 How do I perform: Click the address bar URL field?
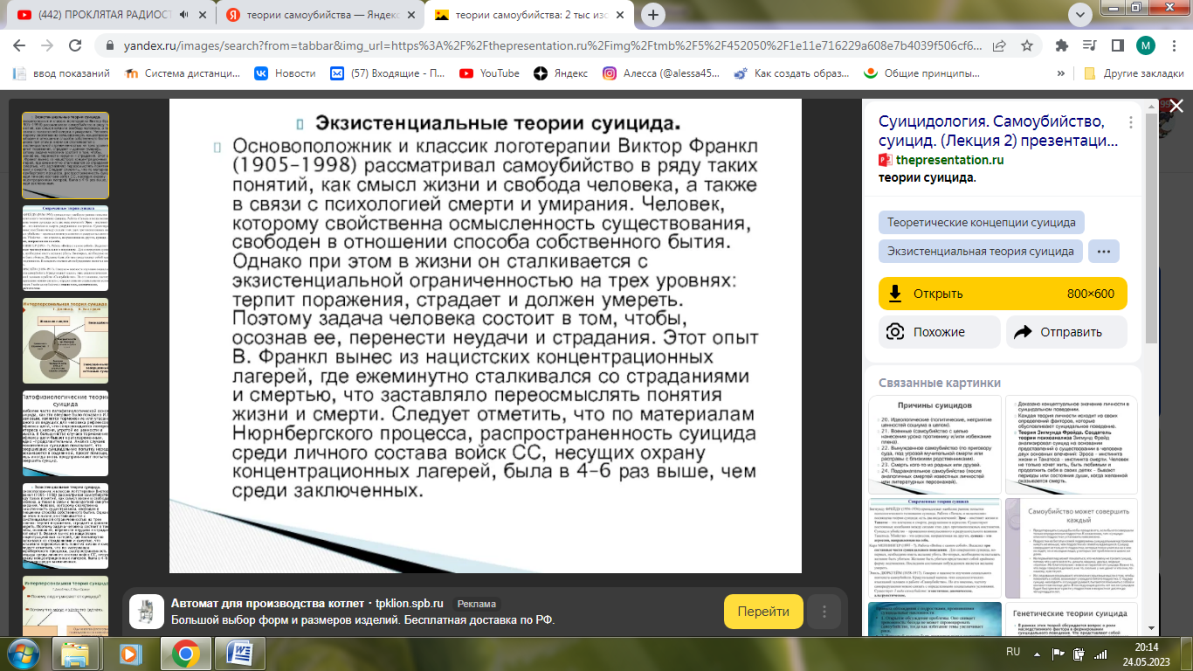(x=552, y=46)
